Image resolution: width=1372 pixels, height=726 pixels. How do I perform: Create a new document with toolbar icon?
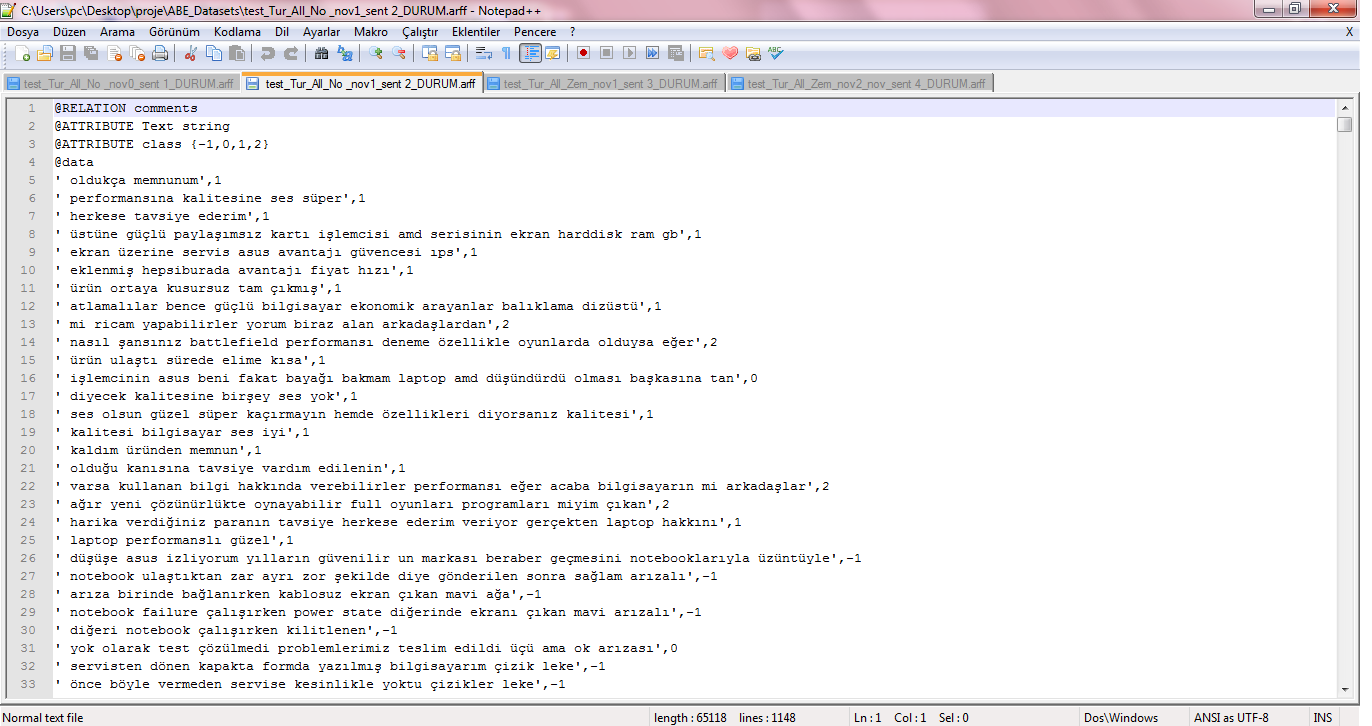click(x=22, y=53)
